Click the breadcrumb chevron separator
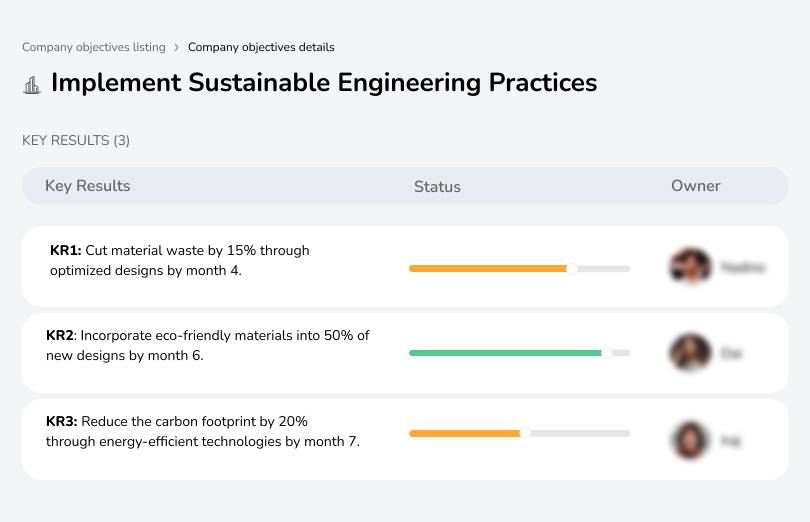This screenshot has width=810, height=522. tap(177, 48)
